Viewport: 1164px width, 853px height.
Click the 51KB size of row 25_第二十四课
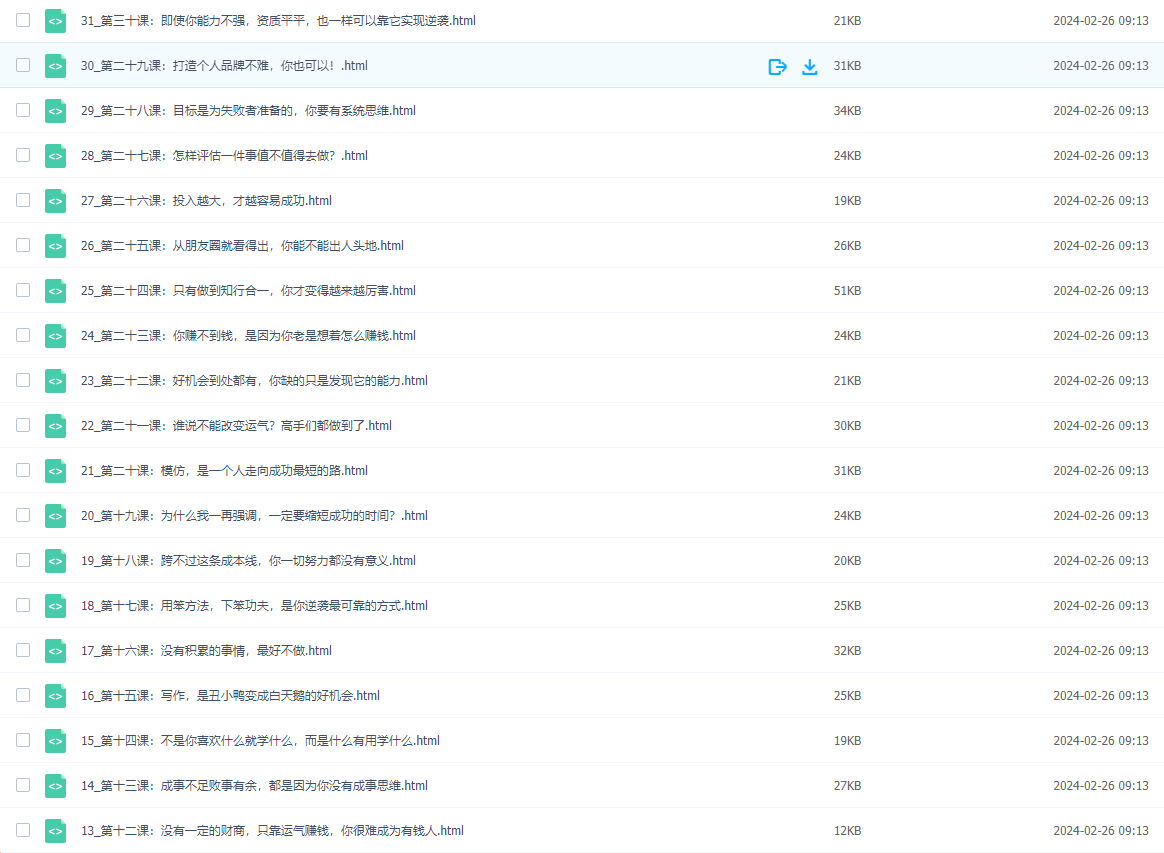pos(847,291)
